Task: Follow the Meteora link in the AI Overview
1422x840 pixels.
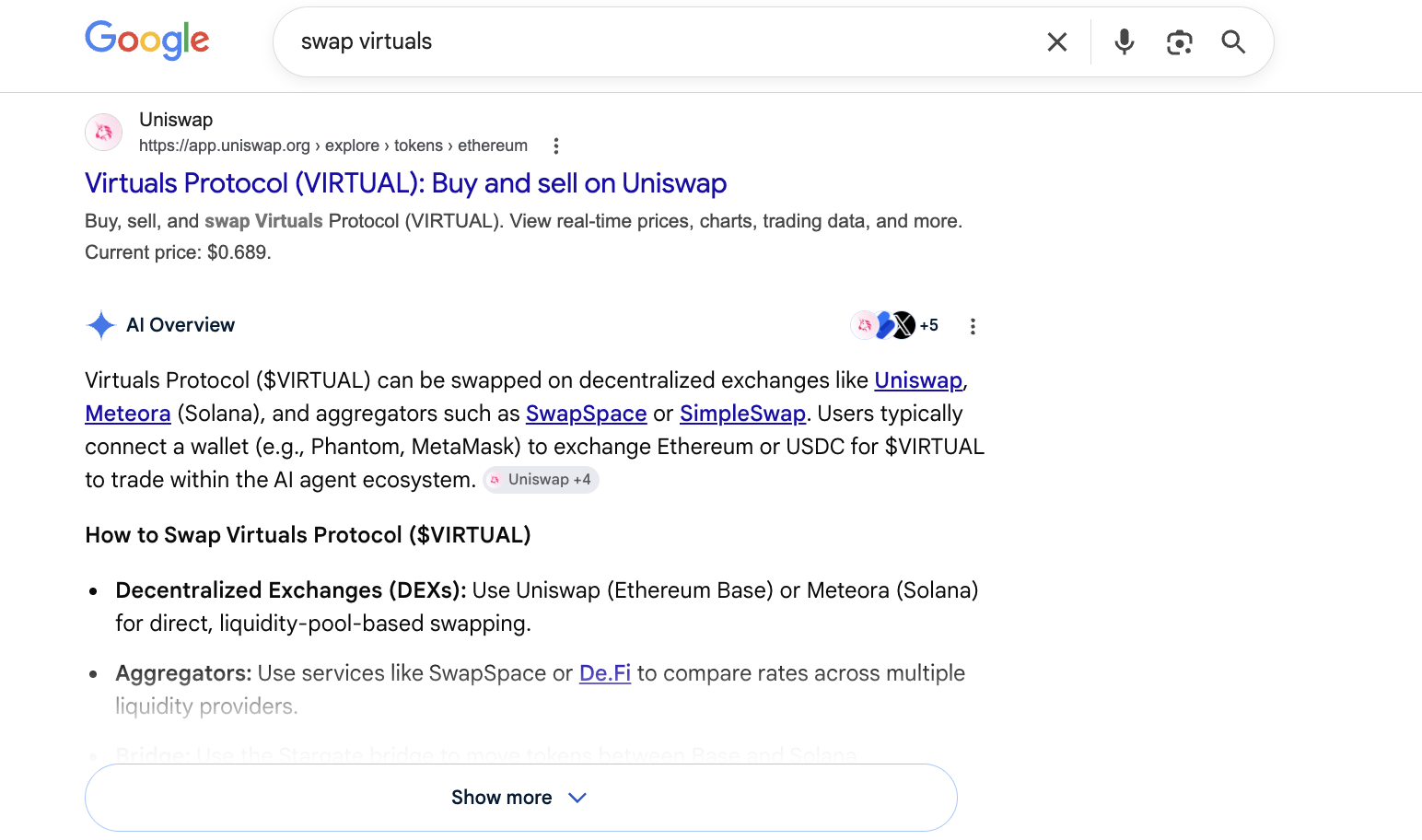Action: pos(128,414)
